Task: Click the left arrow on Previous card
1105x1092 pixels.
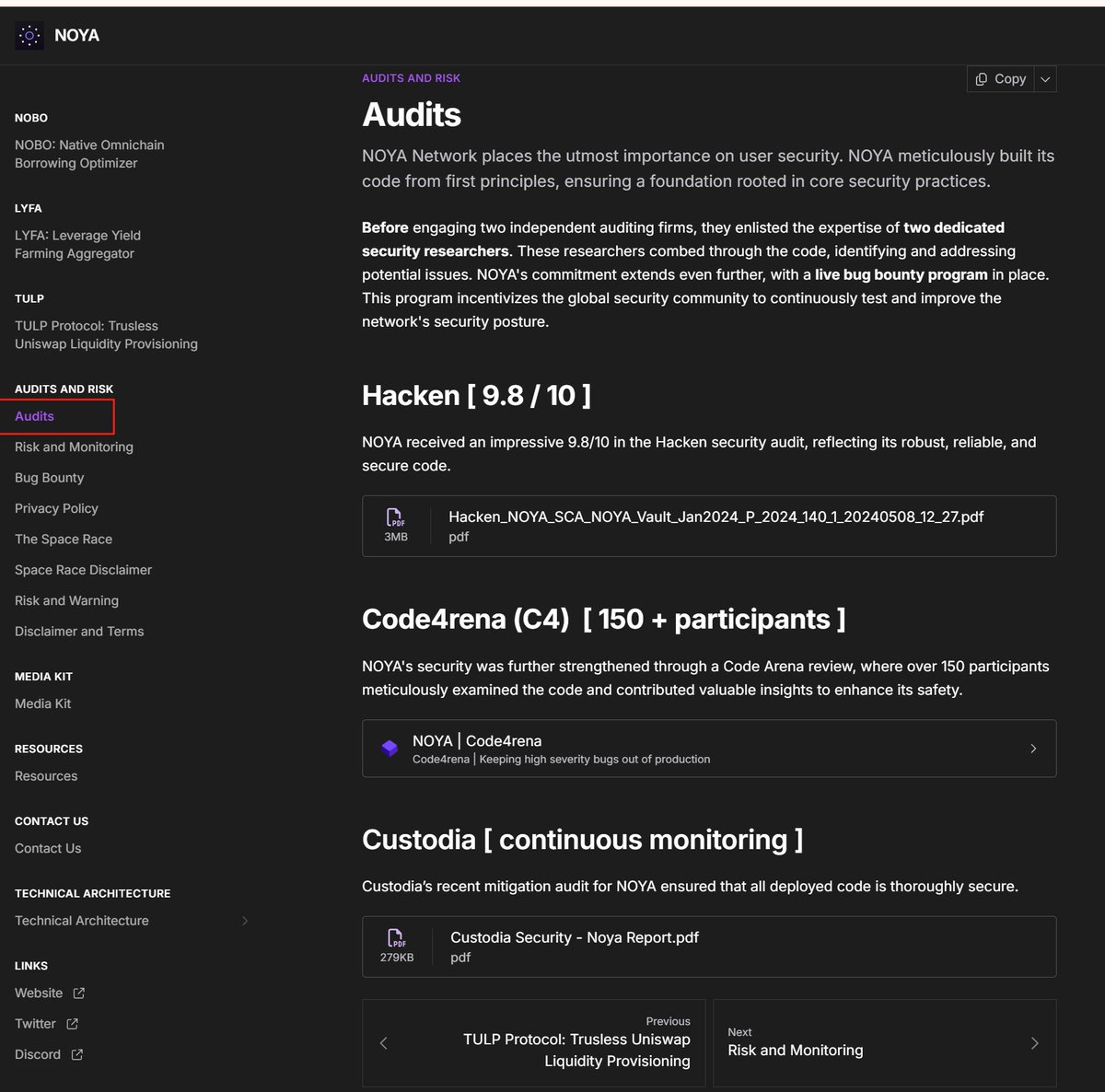Action: point(384,1043)
